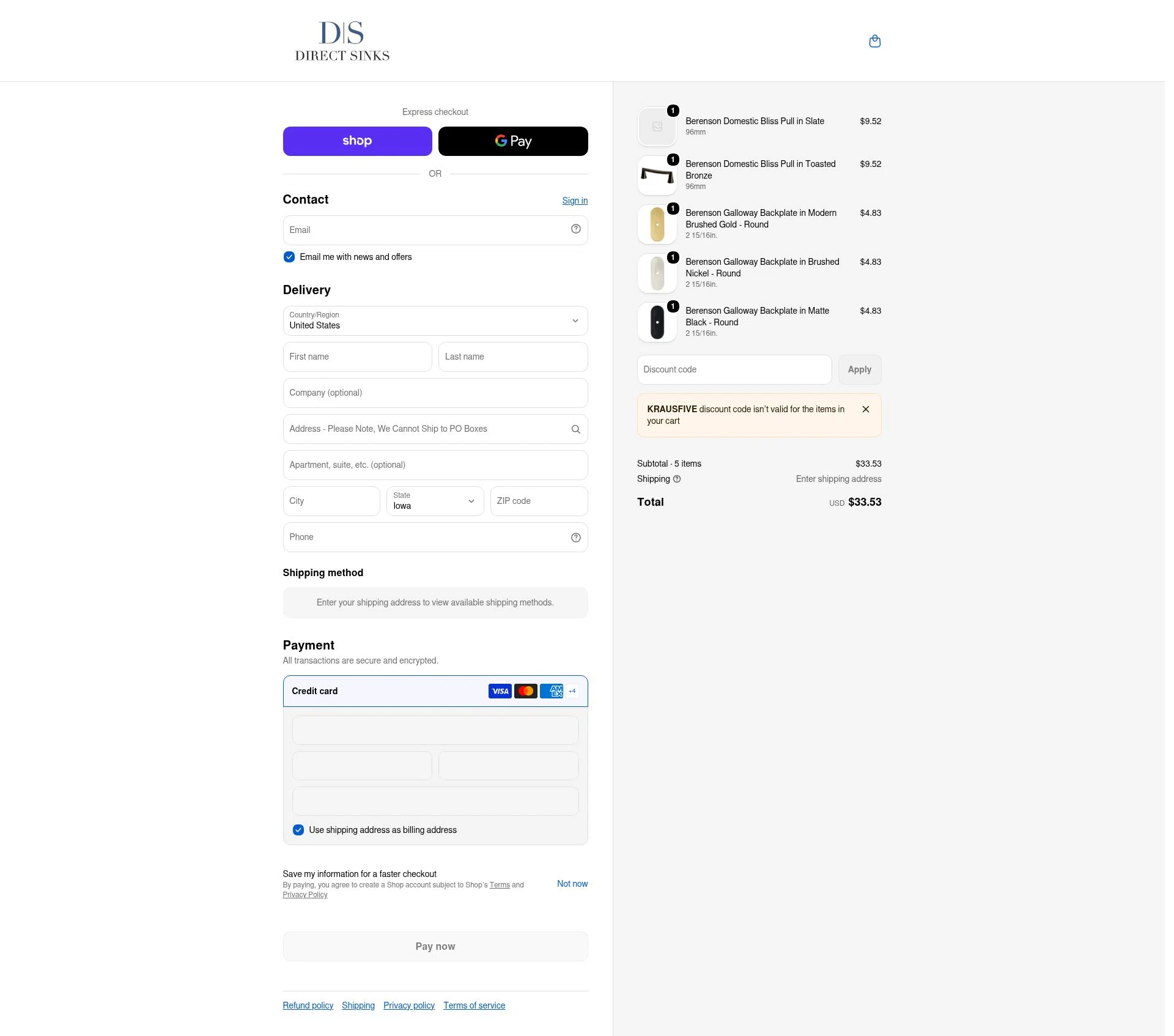Click the phone field help icon
Viewport: 1174px width, 1036px height.
pyautogui.click(x=575, y=538)
